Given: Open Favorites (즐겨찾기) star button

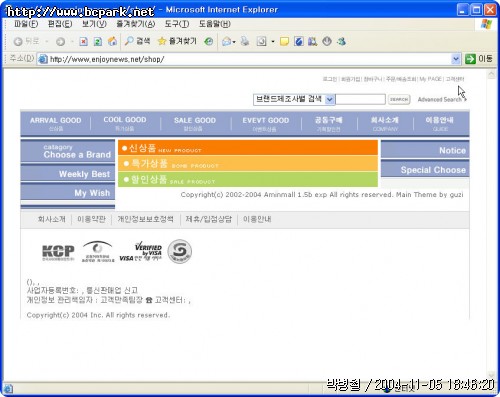Looking at the screenshot, I should (x=177, y=41).
